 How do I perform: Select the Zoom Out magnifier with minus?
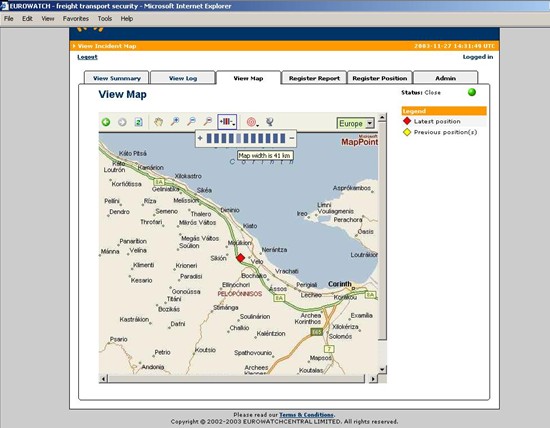191,122
